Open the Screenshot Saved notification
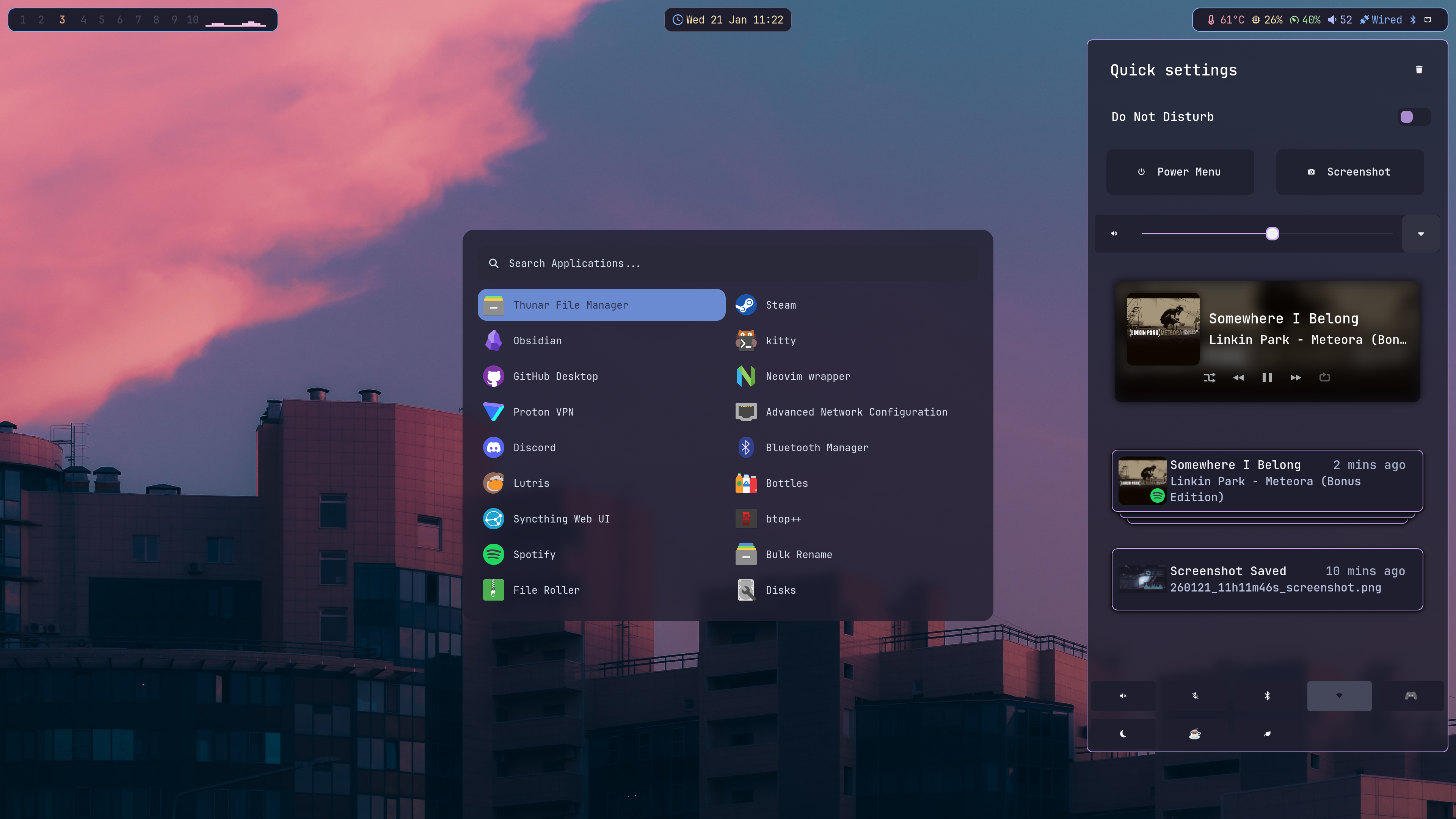 tap(1267, 579)
